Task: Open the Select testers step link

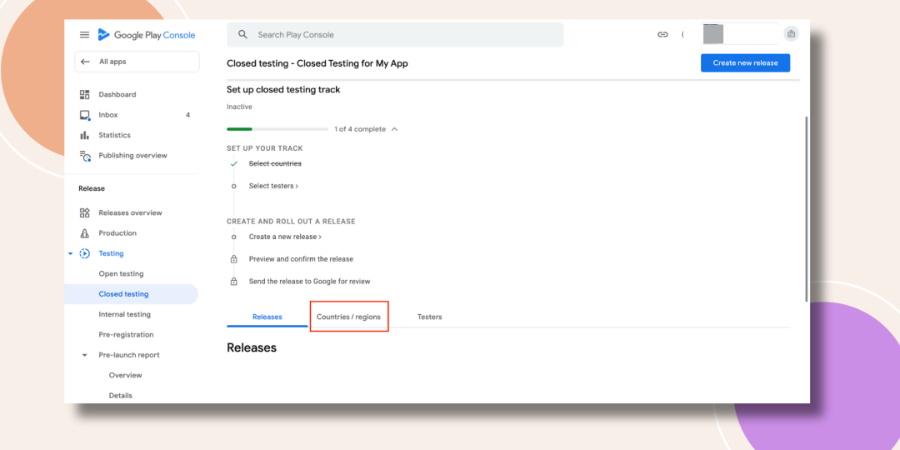Action: [273, 186]
